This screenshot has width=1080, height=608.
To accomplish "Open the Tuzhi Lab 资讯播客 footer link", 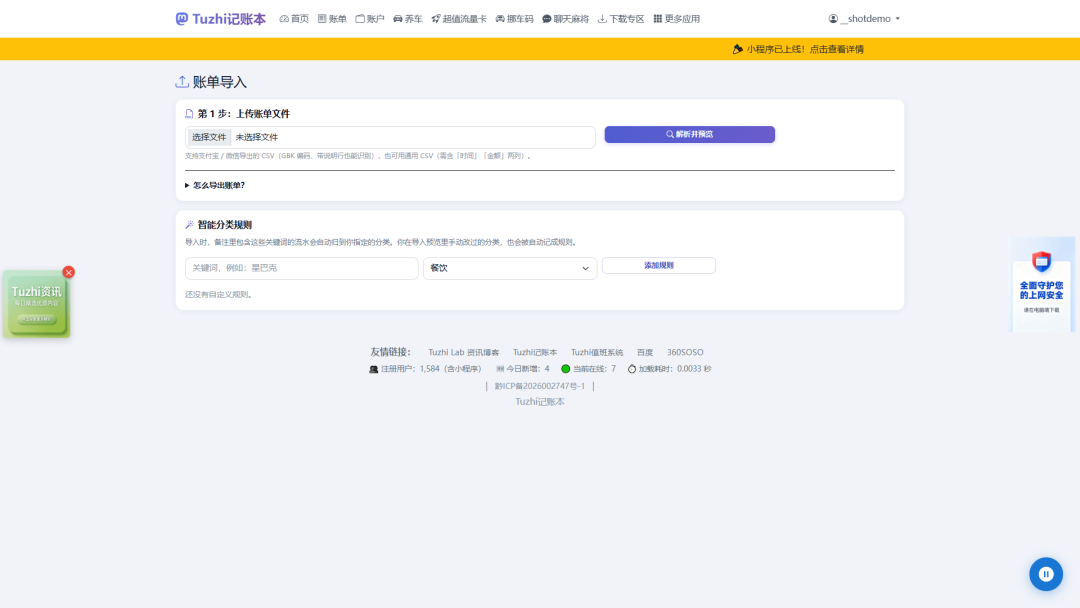I will 464,353.
